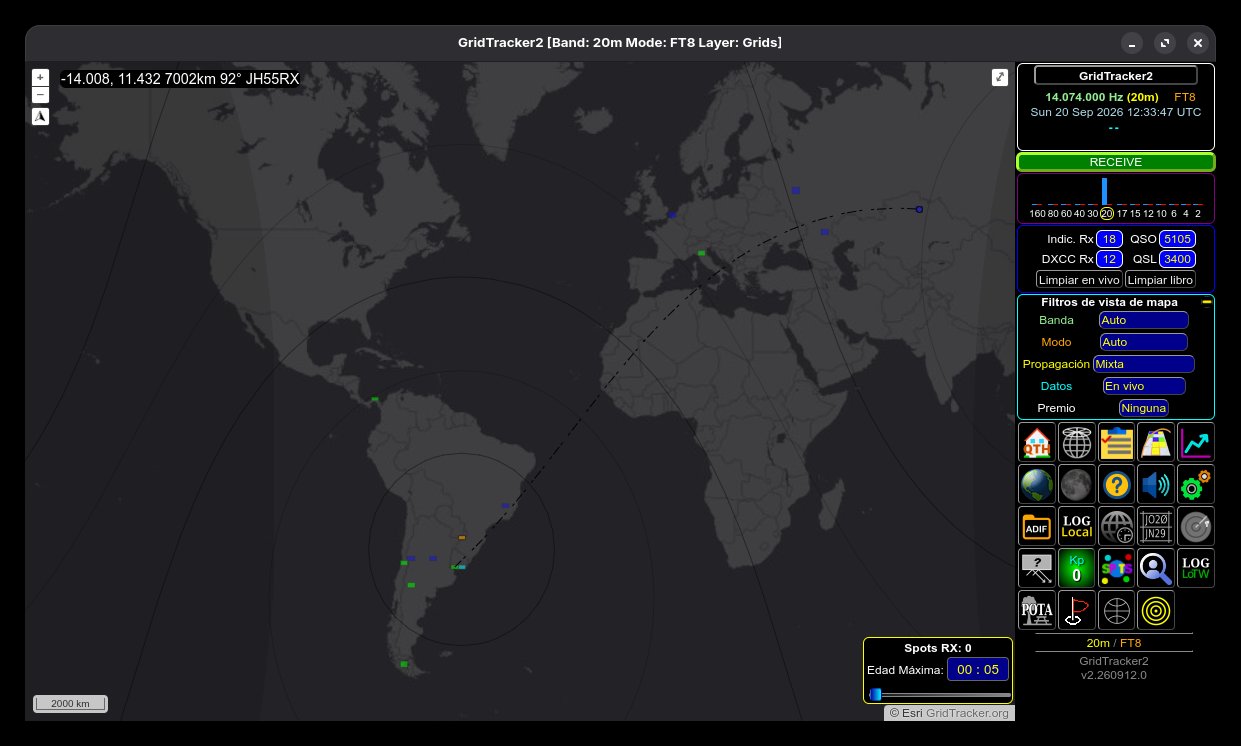Click the orange grid square in South America
Viewport: 1241px width, 746px height.
[462, 537]
